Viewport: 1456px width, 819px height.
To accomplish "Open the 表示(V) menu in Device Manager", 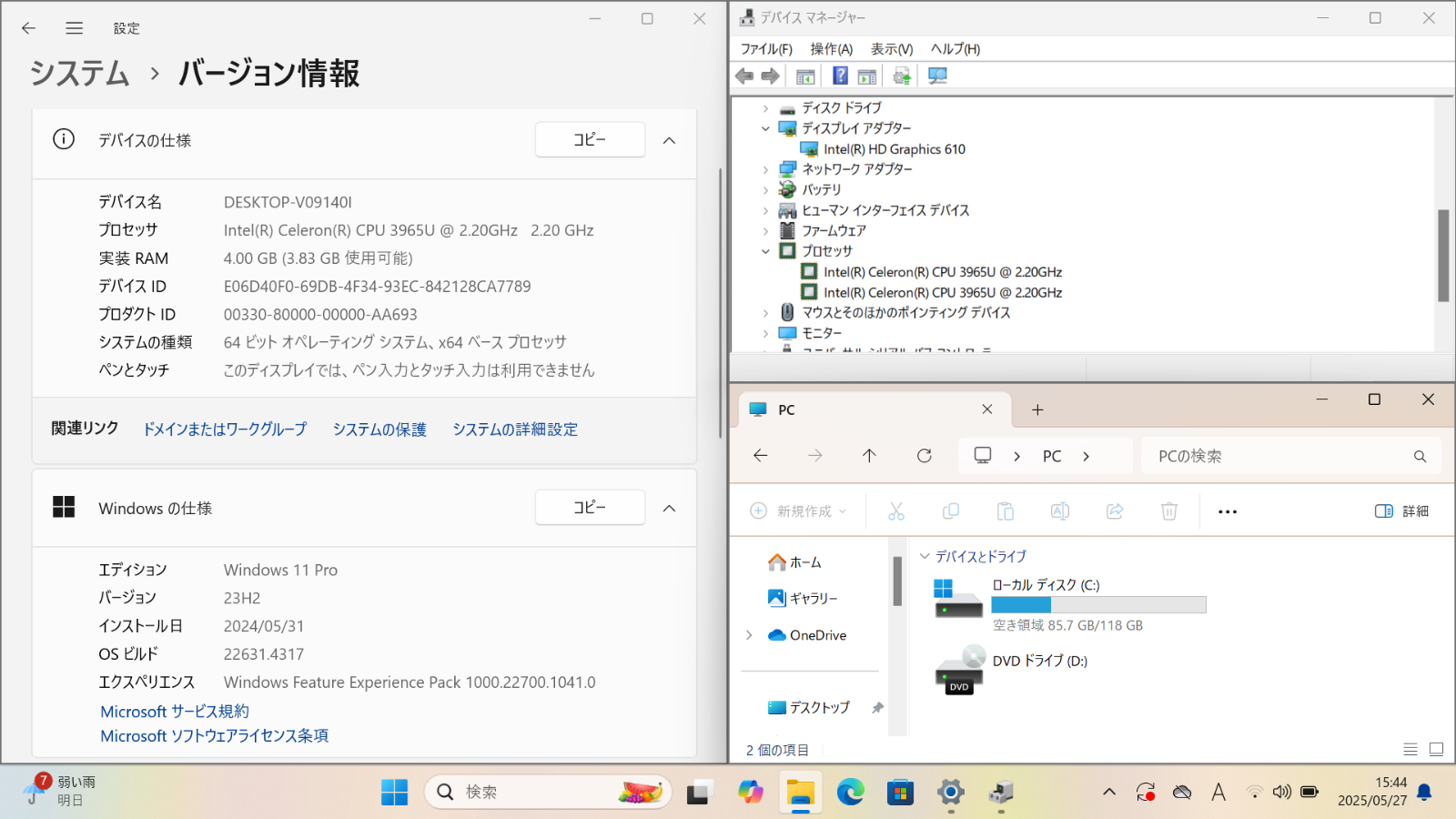I will (x=891, y=49).
